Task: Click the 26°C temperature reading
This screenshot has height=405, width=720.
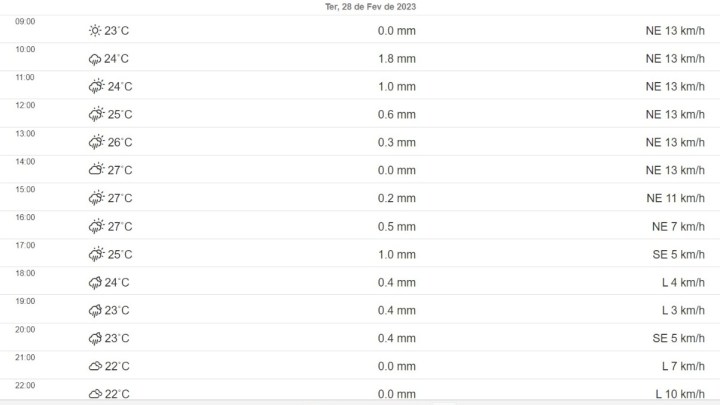Action: (x=120, y=142)
